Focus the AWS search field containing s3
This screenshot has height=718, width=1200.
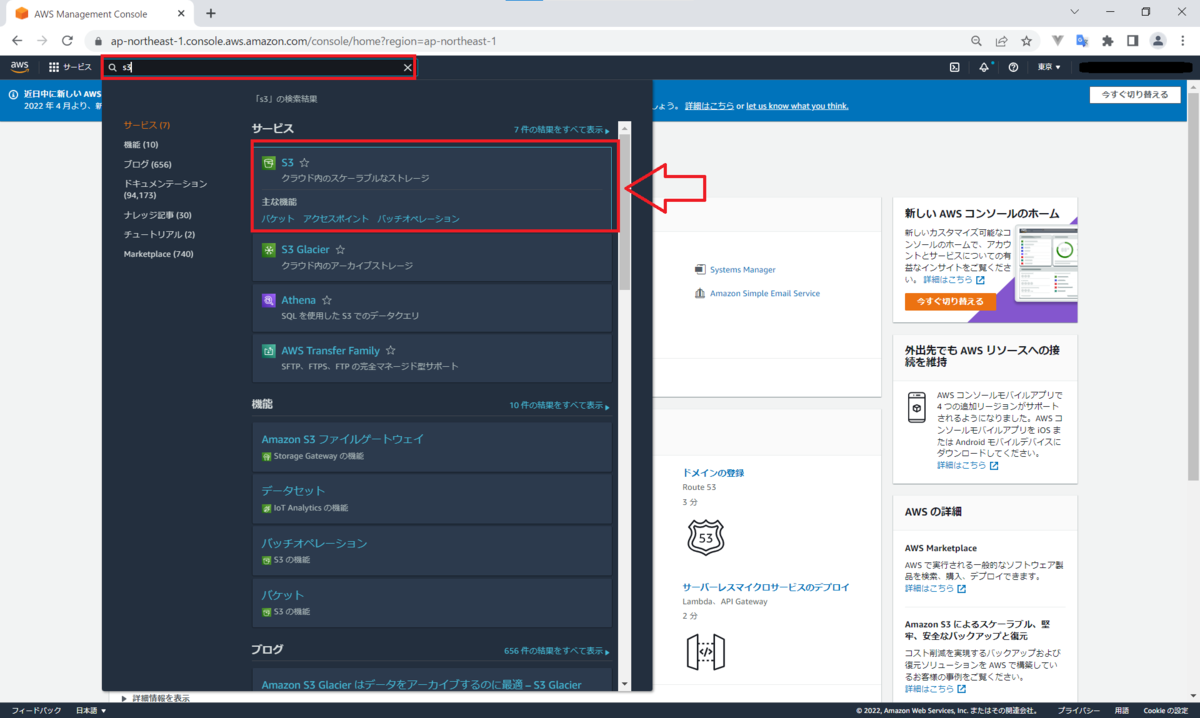[x=258, y=68]
